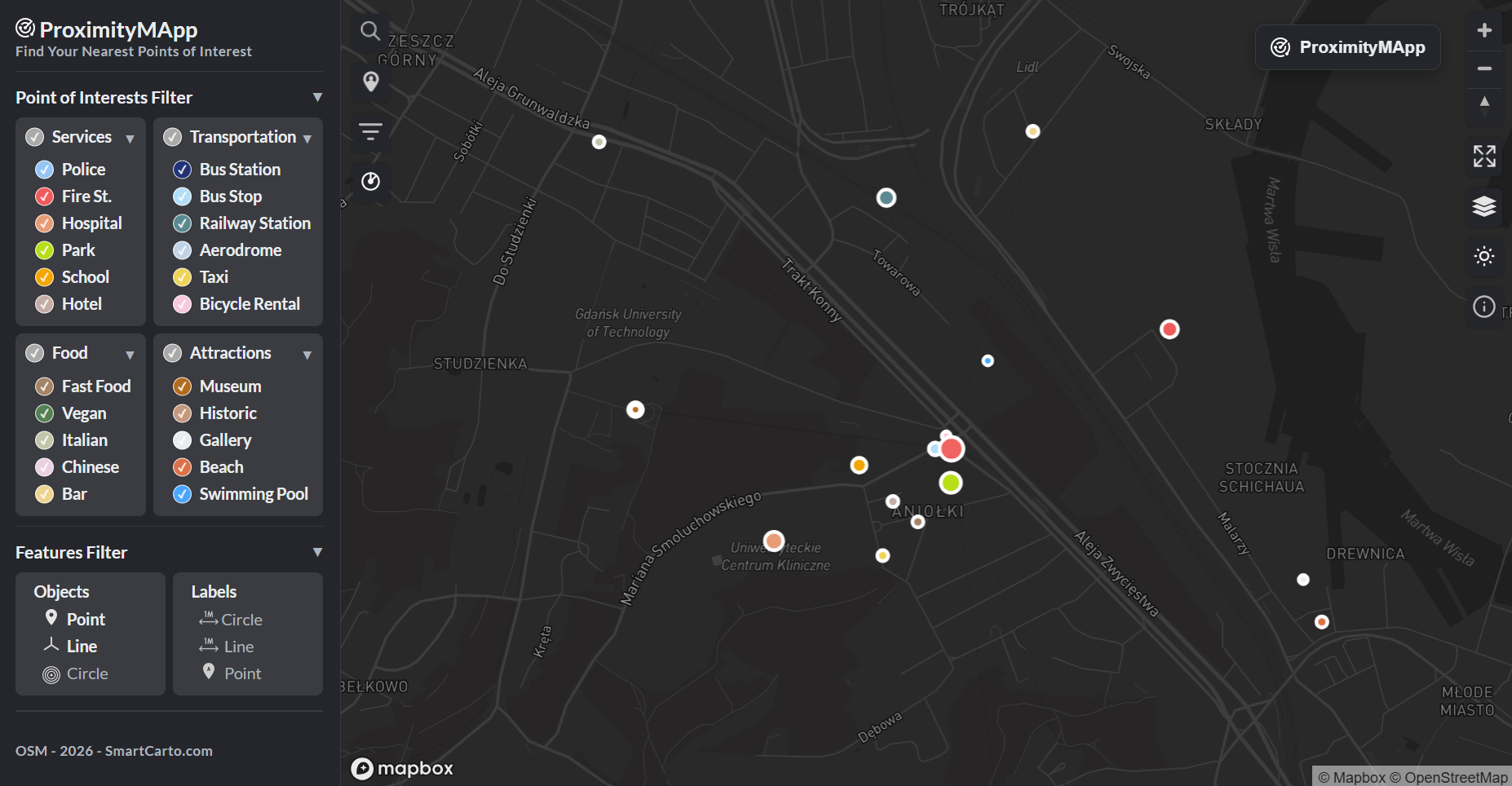Zoom in using the plus control

pos(1485,30)
